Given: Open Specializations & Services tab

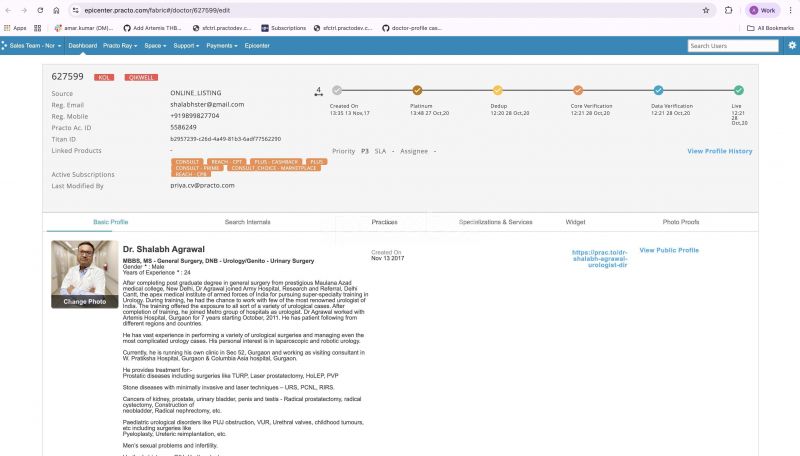Looking at the screenshot, I should (495, 222).
